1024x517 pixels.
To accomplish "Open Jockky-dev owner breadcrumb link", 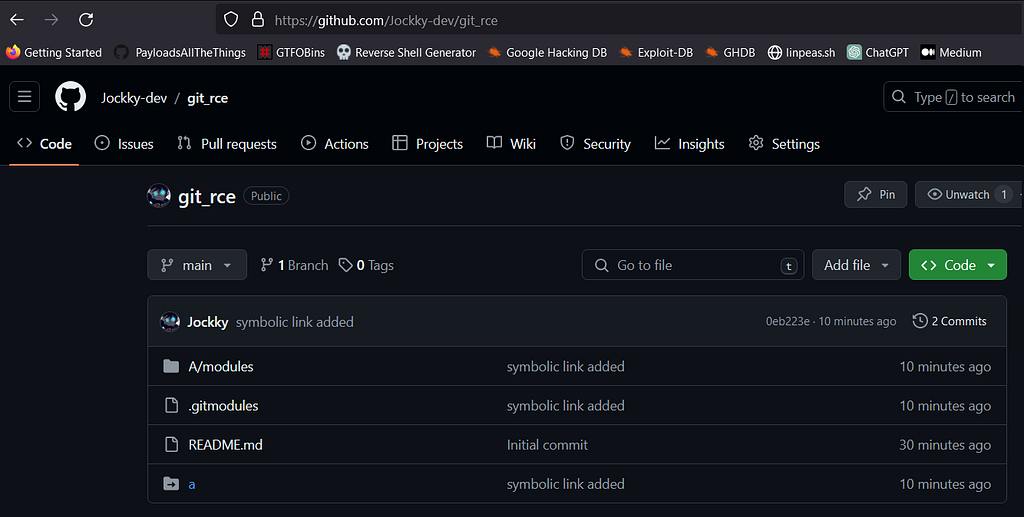I will (x=134, y=98).
